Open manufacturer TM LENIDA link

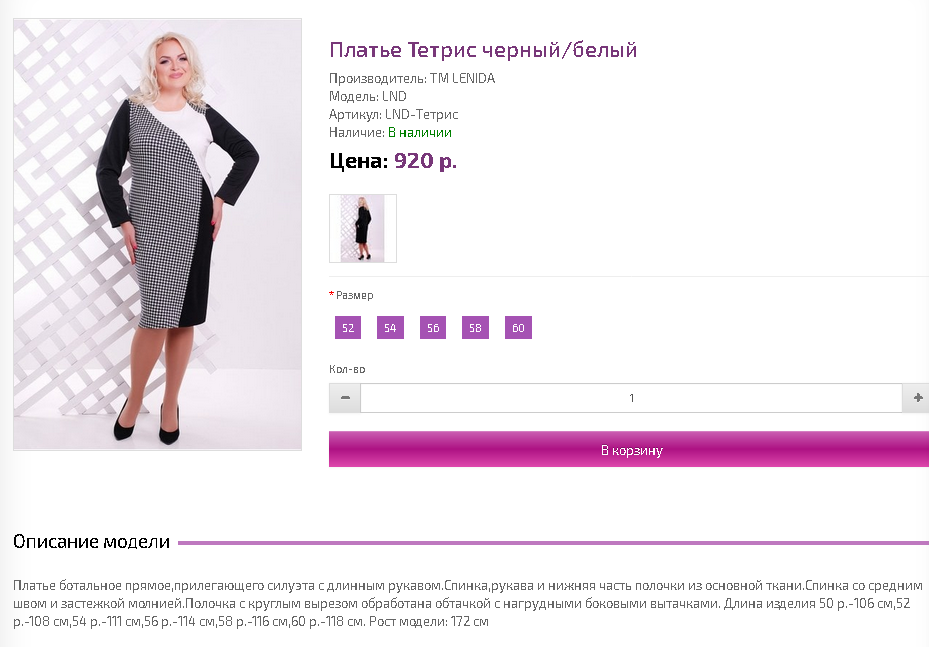[463, 78]
